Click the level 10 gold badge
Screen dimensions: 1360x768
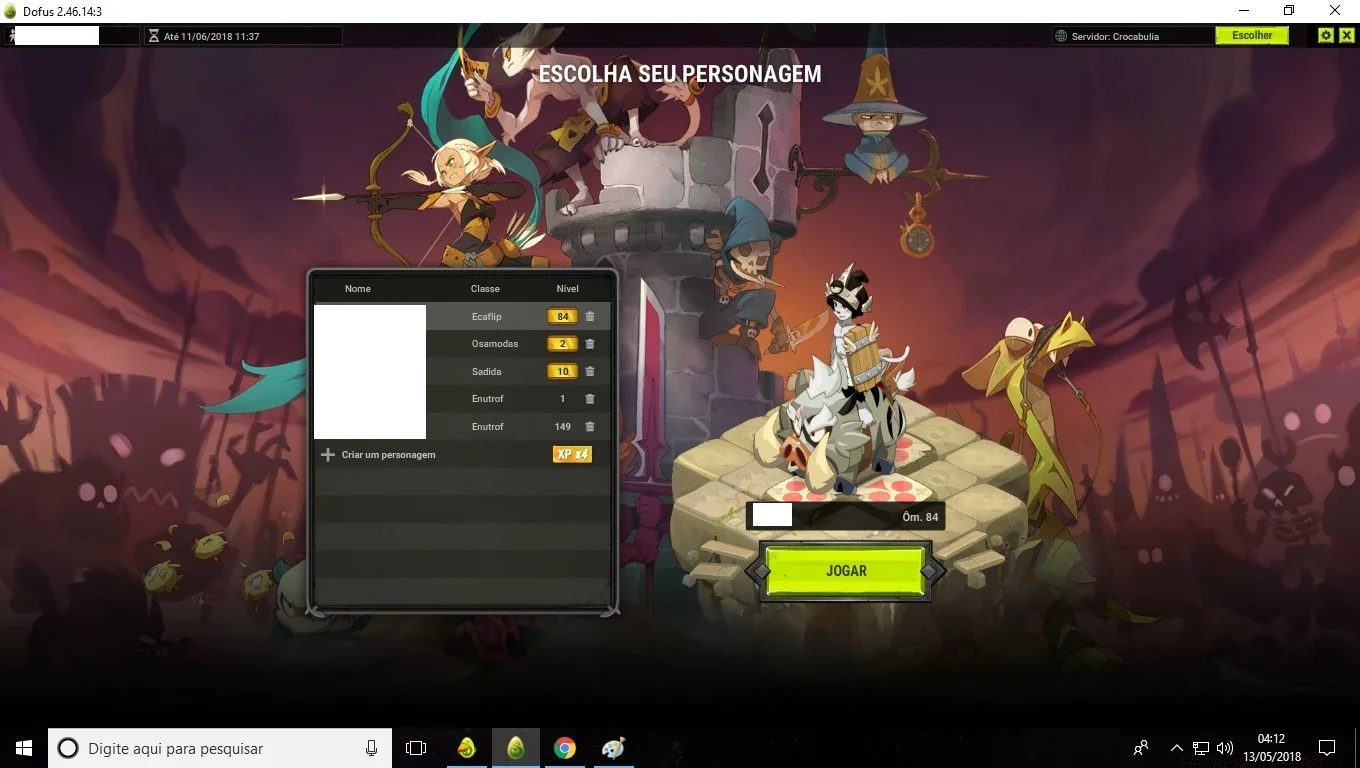(563, 372)
